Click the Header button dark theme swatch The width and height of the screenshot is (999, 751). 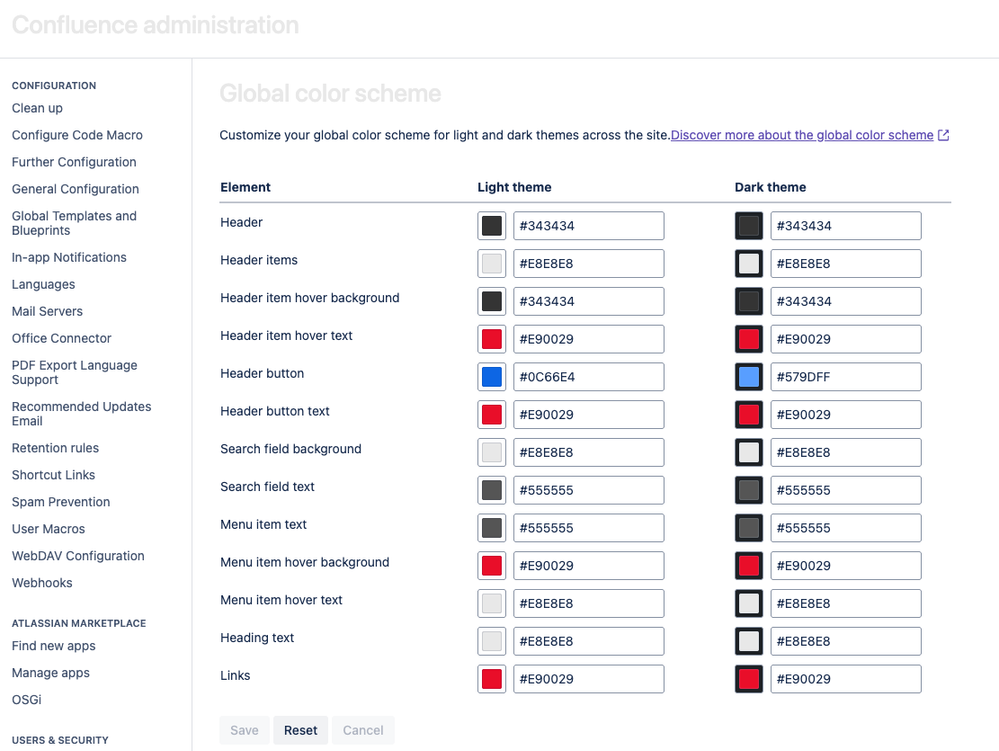point(749,376)
